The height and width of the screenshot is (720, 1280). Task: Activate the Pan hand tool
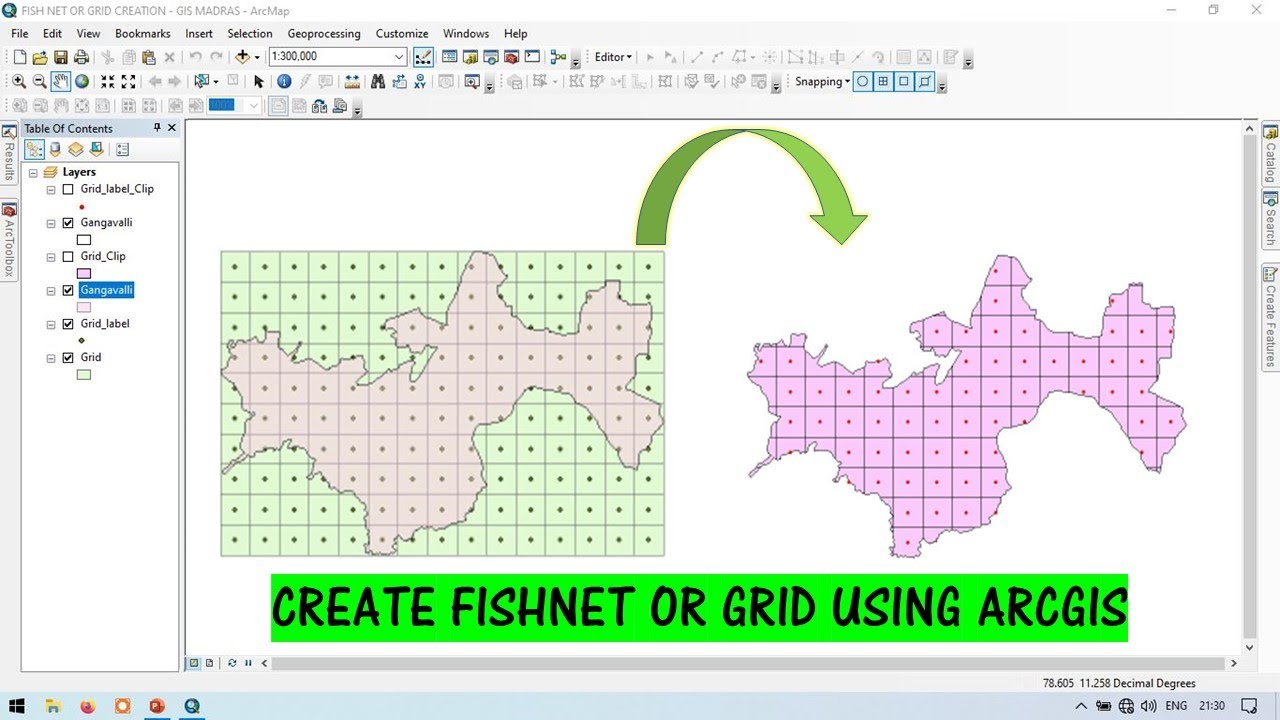(61, 81)
